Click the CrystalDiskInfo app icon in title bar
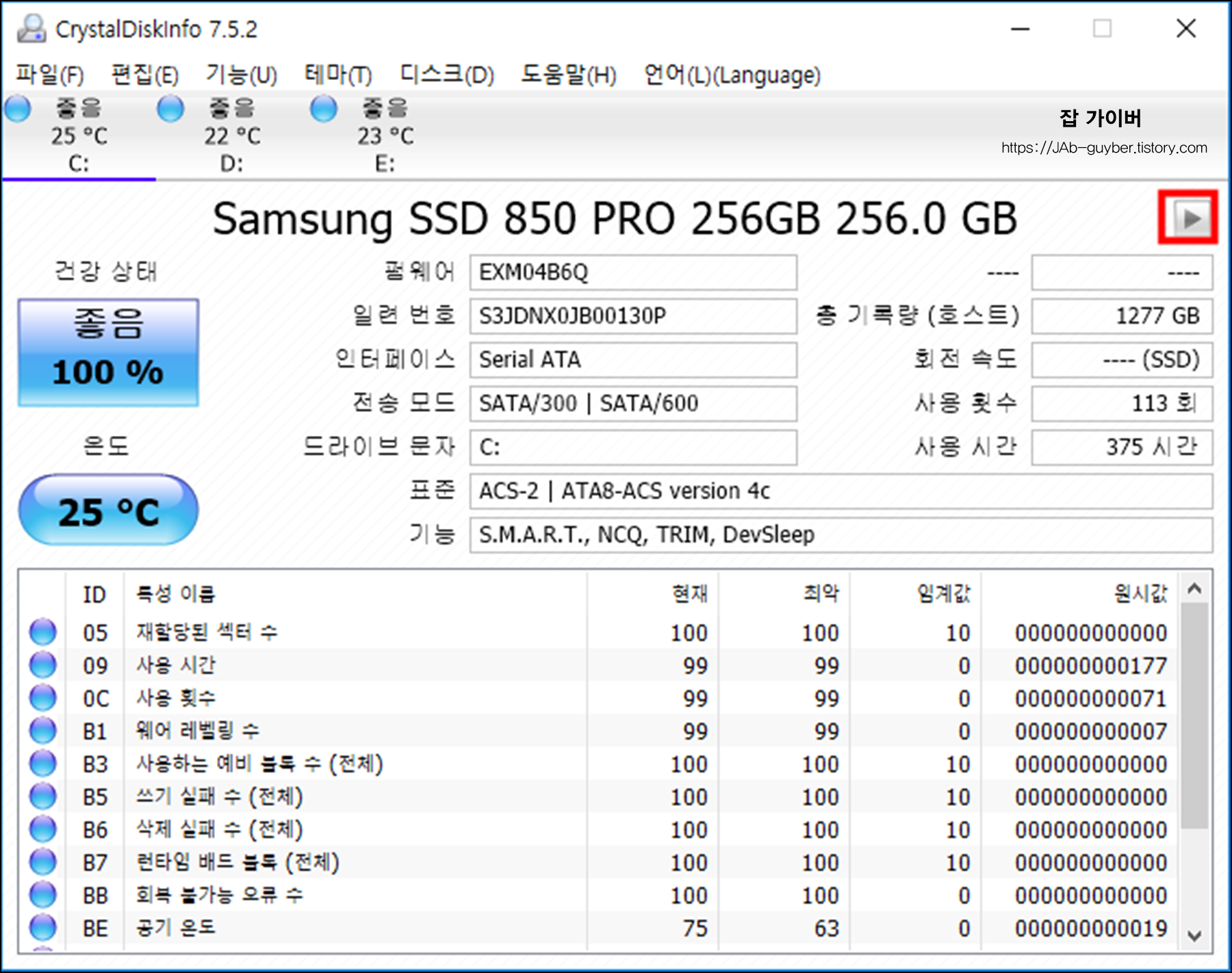Viewport: 1232px width, 973px height. (31, 29)
